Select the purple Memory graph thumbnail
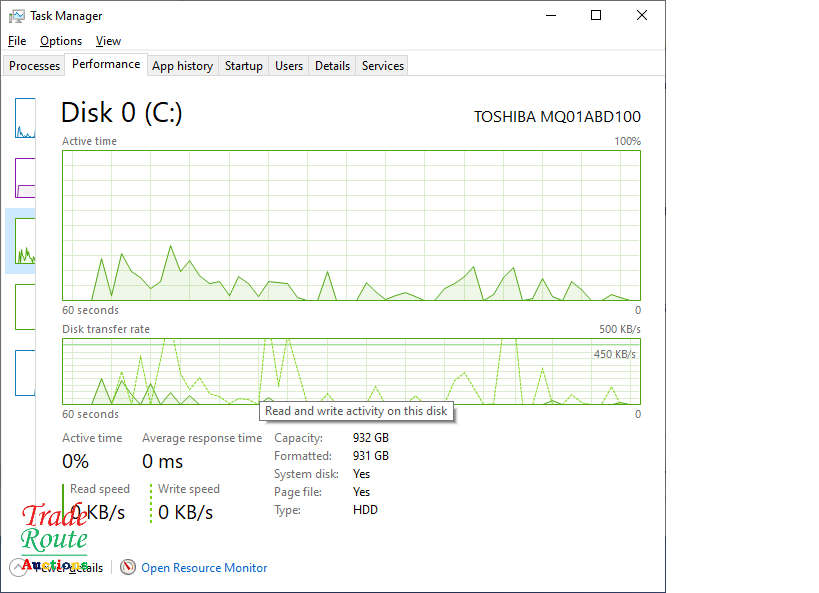This screenshot has height=593, width=819. tap(25, 177)
